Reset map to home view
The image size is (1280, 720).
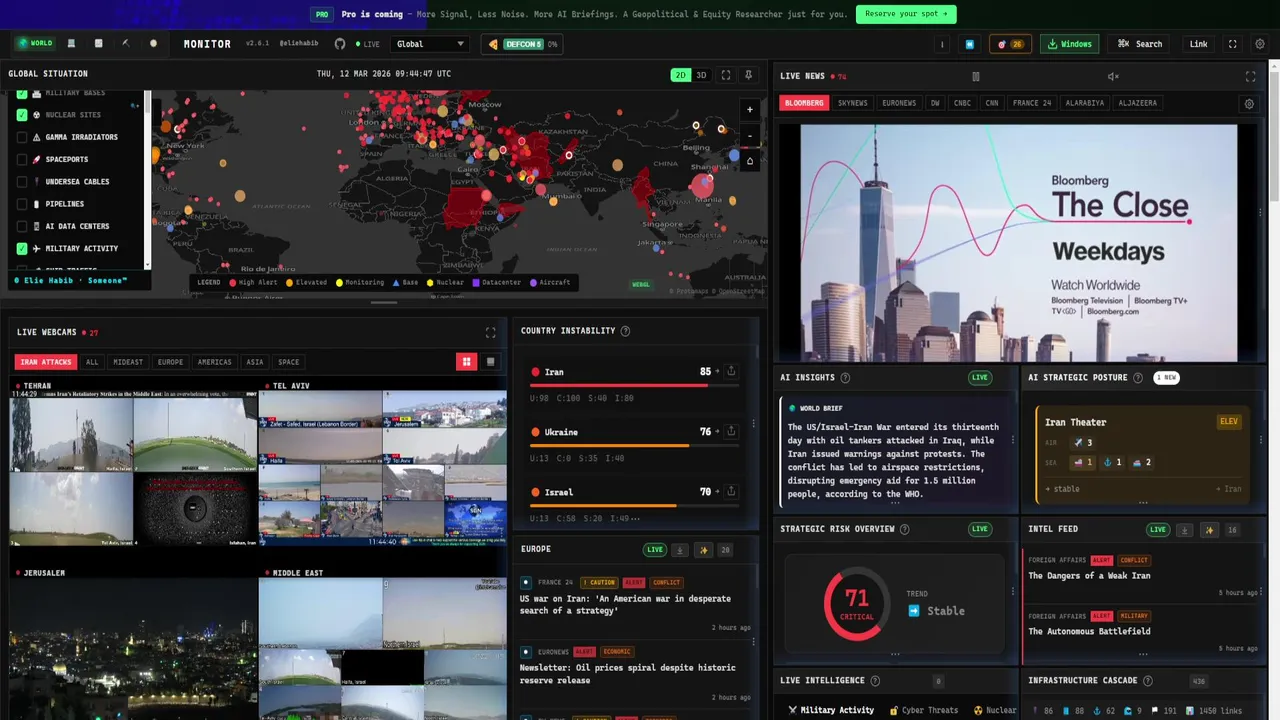(750, 161)
